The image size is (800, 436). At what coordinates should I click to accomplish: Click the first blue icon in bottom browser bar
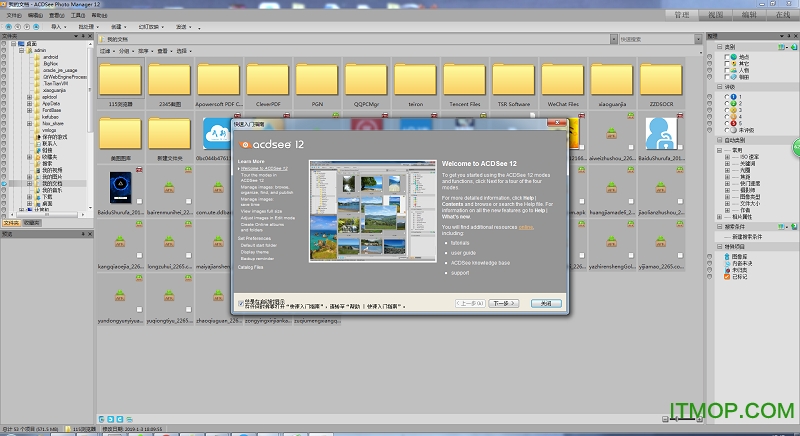[x=102, y=419]
